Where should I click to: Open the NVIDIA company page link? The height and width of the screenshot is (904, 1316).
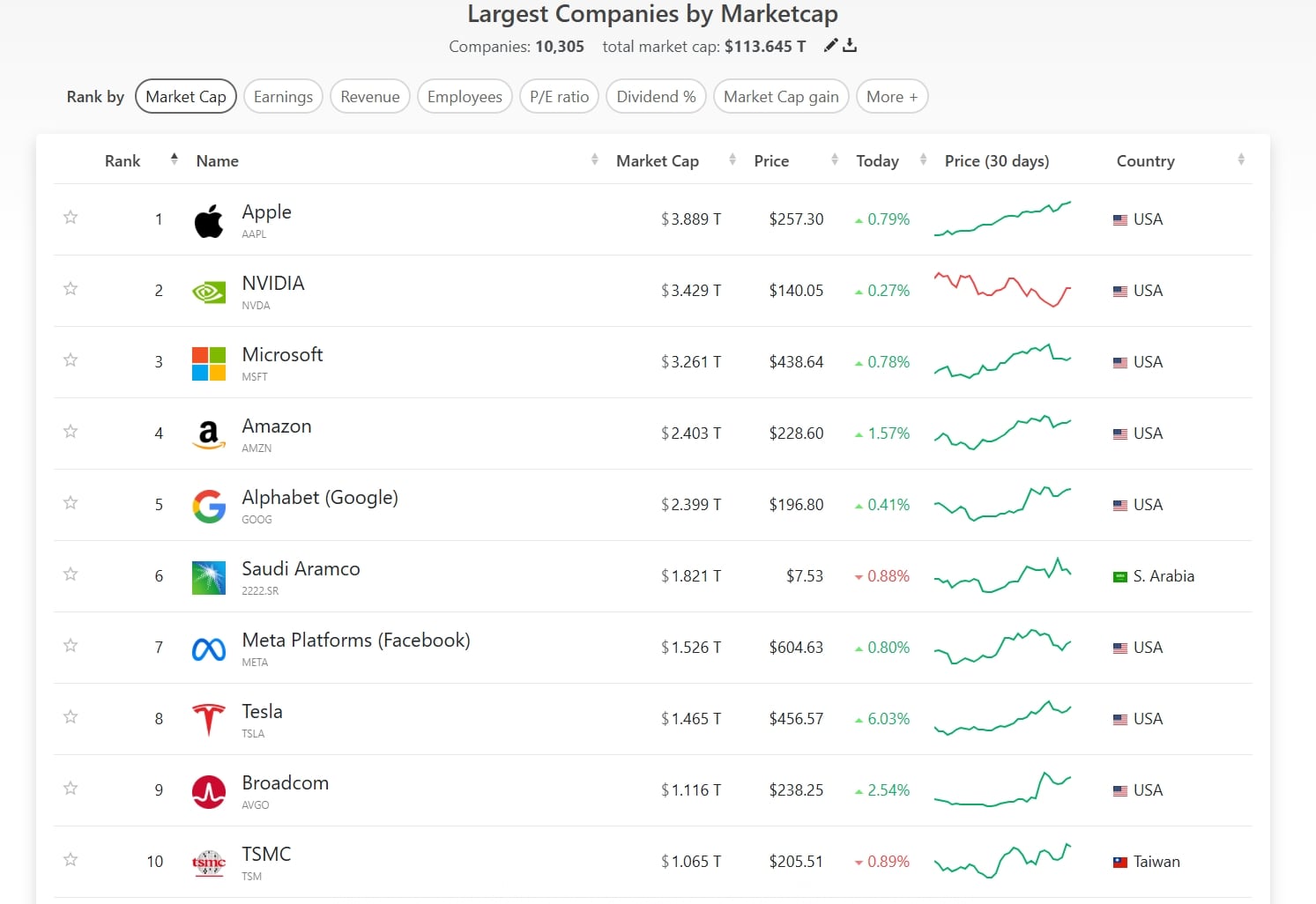coord(273,284)
